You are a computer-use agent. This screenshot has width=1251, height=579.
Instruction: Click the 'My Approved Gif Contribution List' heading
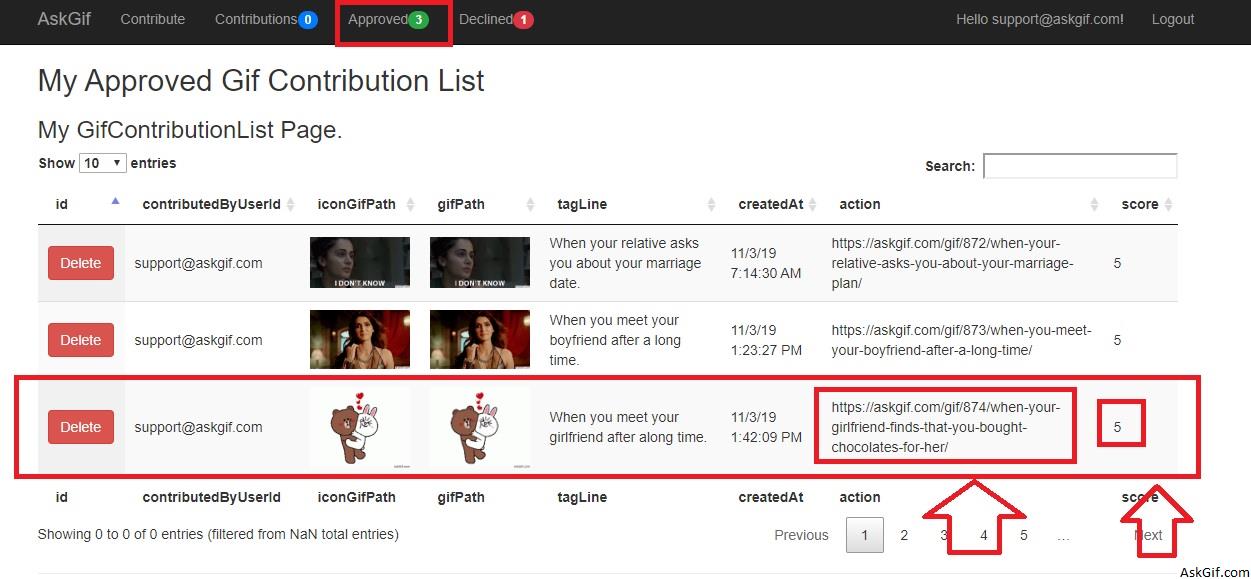(261, 81)
